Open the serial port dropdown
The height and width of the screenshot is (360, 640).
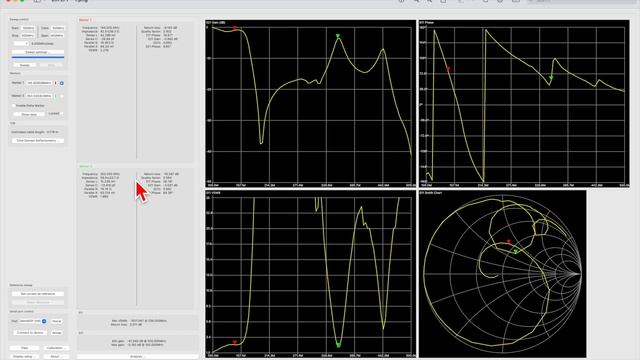33,321
